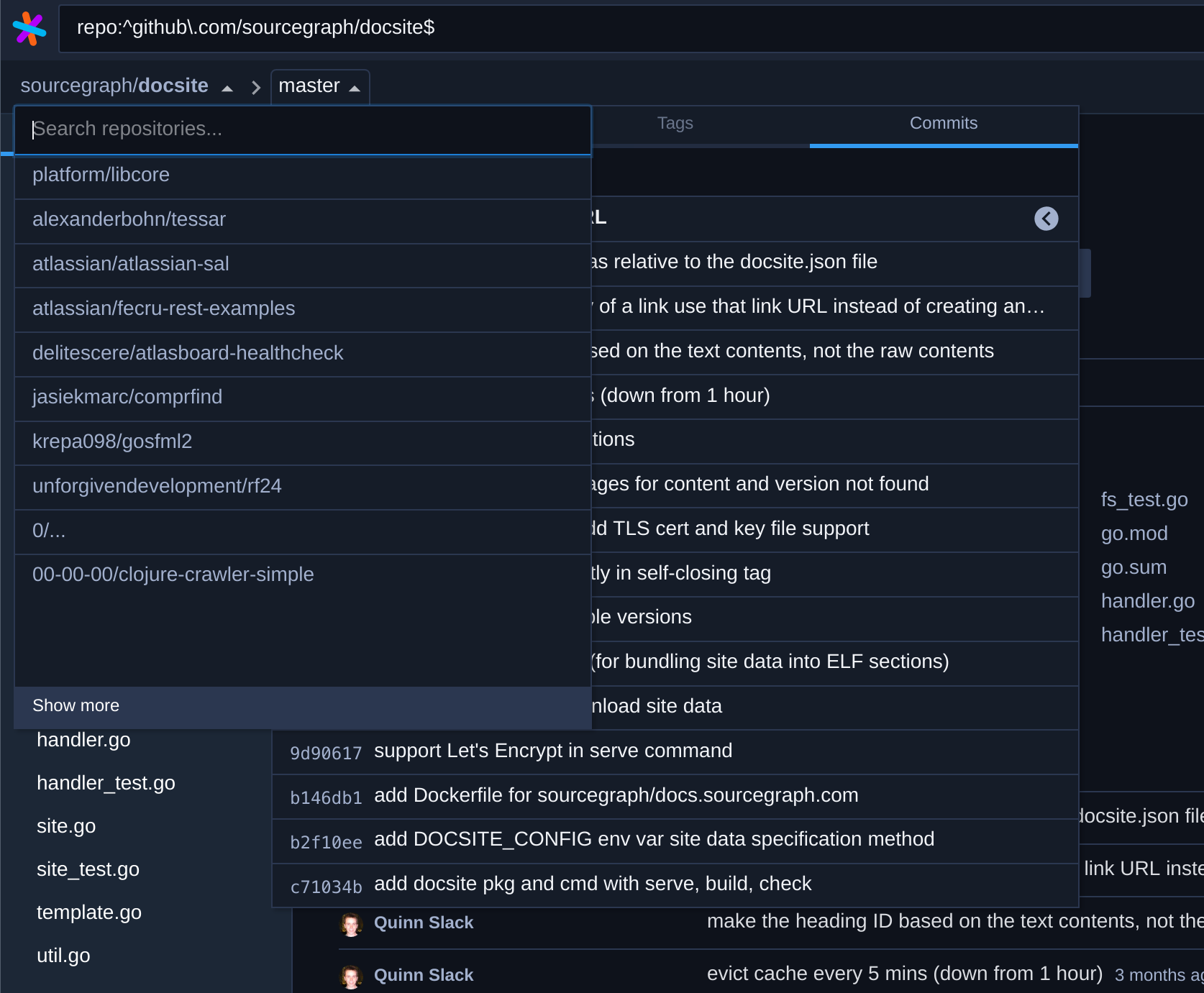Select commit c71034b add docsite pkg
The width and height of the screenshot is (1204, 993).
(x=675, y=885)
